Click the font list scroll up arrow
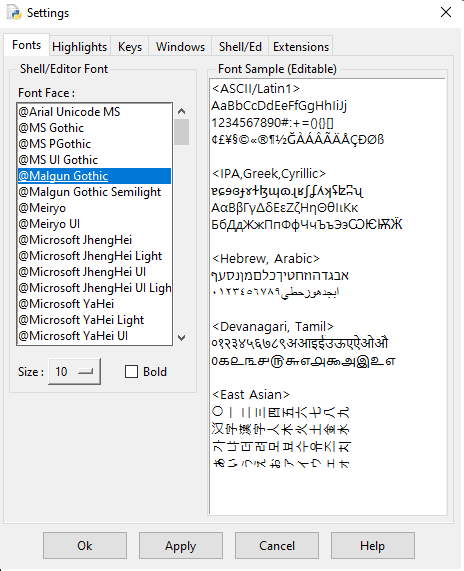464x571 pixels. (x=181, y=111)
